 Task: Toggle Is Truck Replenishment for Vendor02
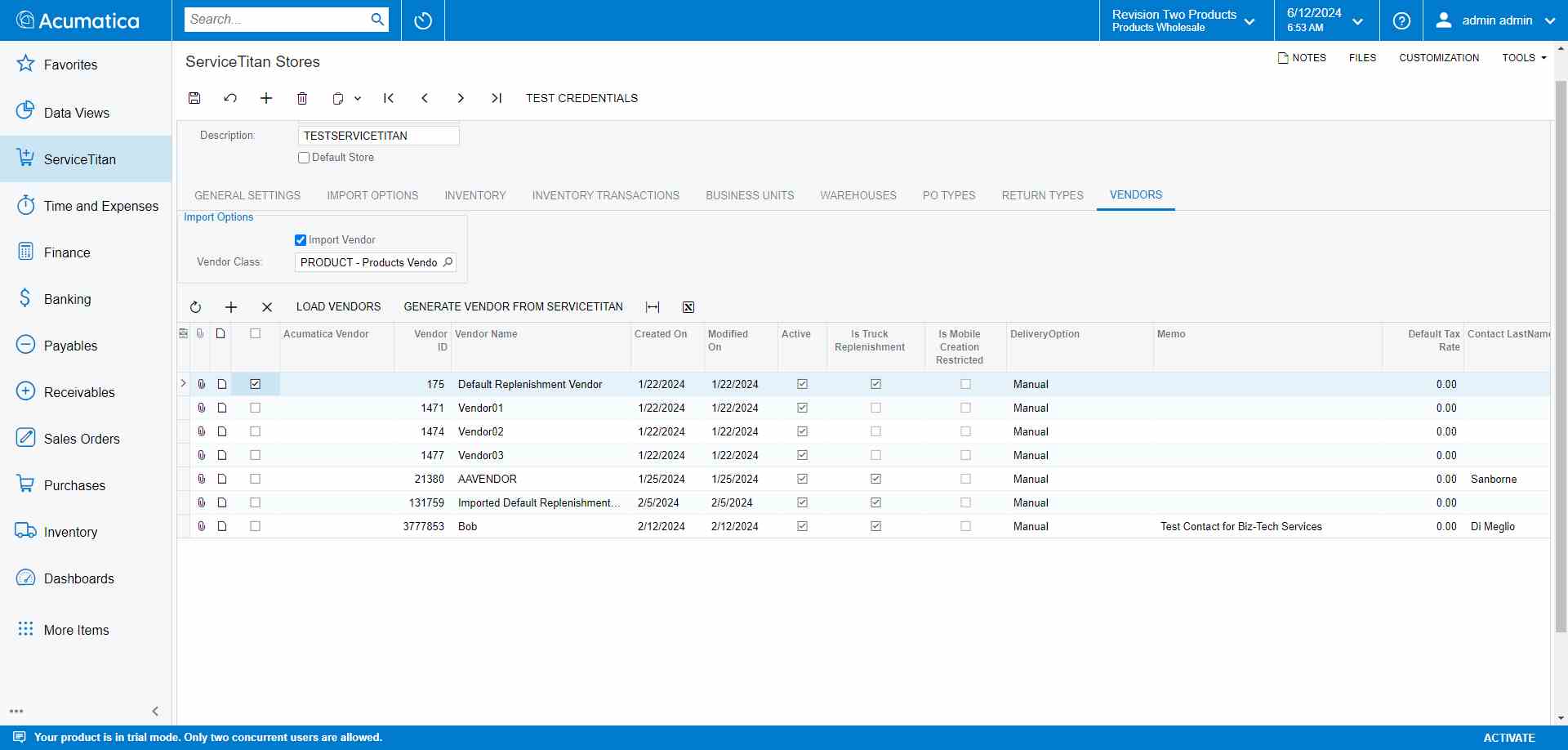click(876, 431)
